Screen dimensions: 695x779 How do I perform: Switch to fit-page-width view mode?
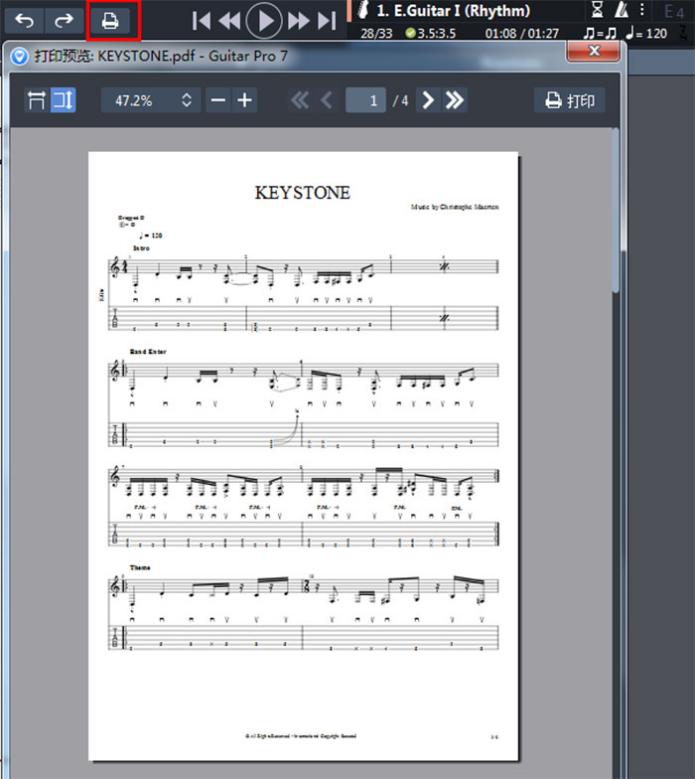36,100
